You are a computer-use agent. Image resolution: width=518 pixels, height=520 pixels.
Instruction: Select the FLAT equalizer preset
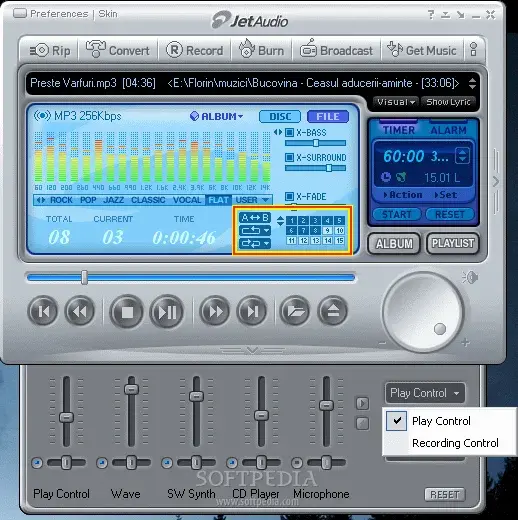pyautogui.click(x=219, y=200)
